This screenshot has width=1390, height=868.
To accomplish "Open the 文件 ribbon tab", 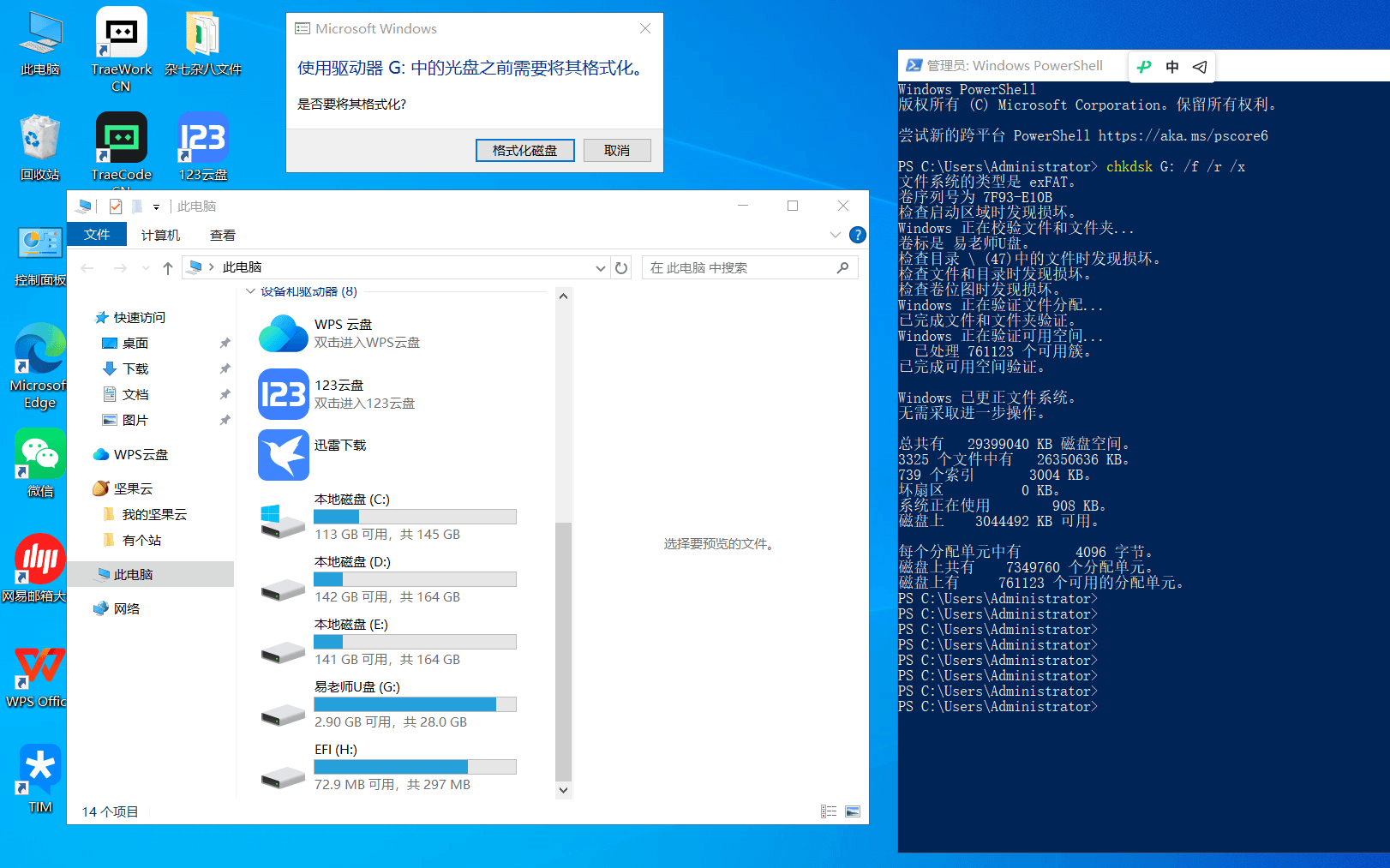I will coord(97,235).
